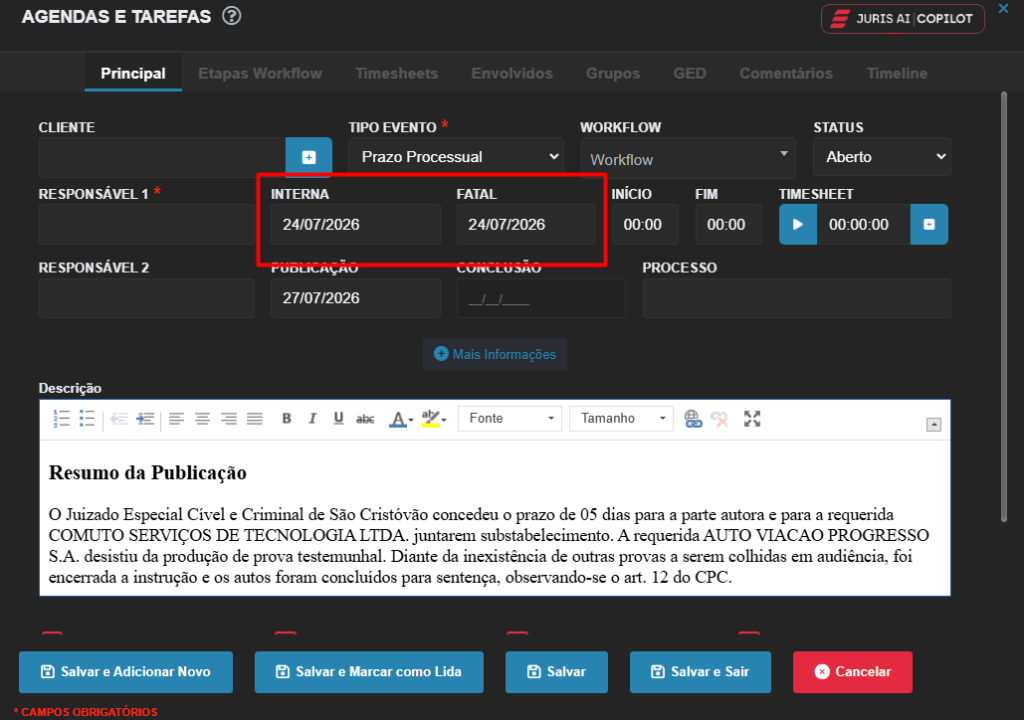Image resolution: width=1024 pixels, height=720 pixels.
Task: Switch to Timesheets tab
Action: [396, 73]
